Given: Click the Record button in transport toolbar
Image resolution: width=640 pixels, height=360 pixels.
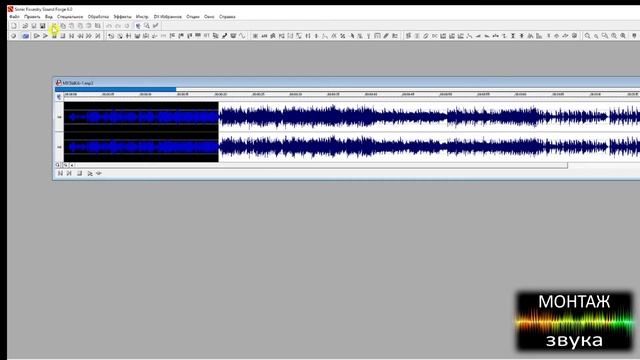Looking at the screenshot, I should (x=13, y=36).
